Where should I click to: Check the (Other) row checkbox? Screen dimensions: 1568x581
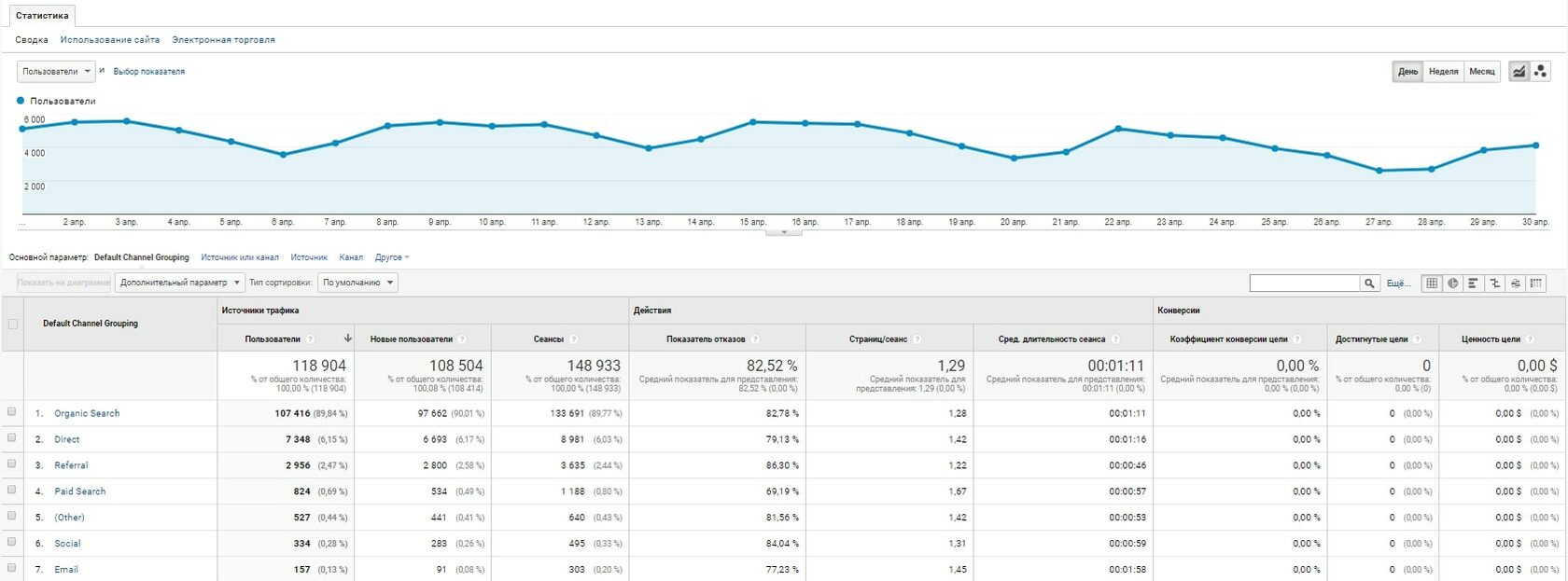pos(11,515)
